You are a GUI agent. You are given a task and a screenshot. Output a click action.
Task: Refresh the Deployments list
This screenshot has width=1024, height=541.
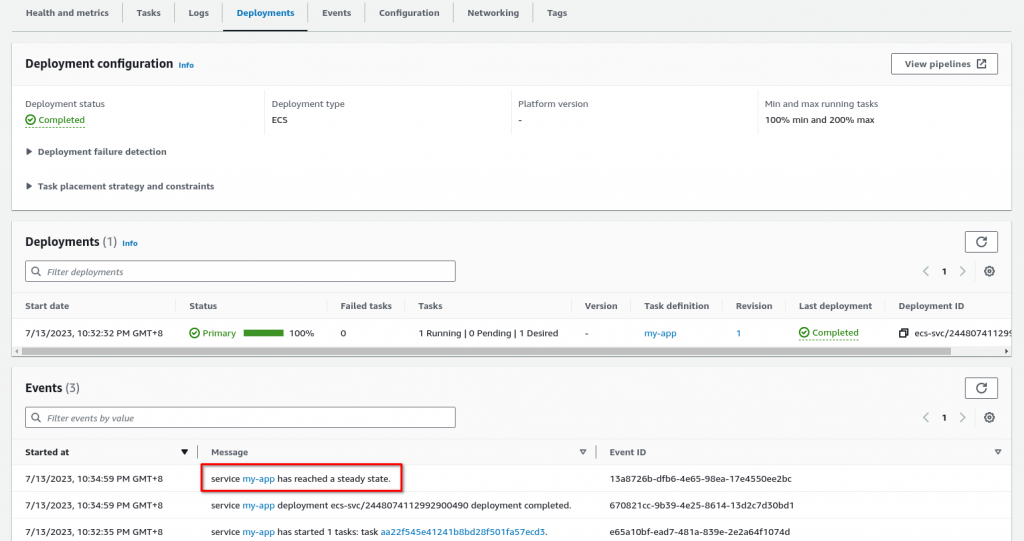pyautogui.click(x=981, y=242)
